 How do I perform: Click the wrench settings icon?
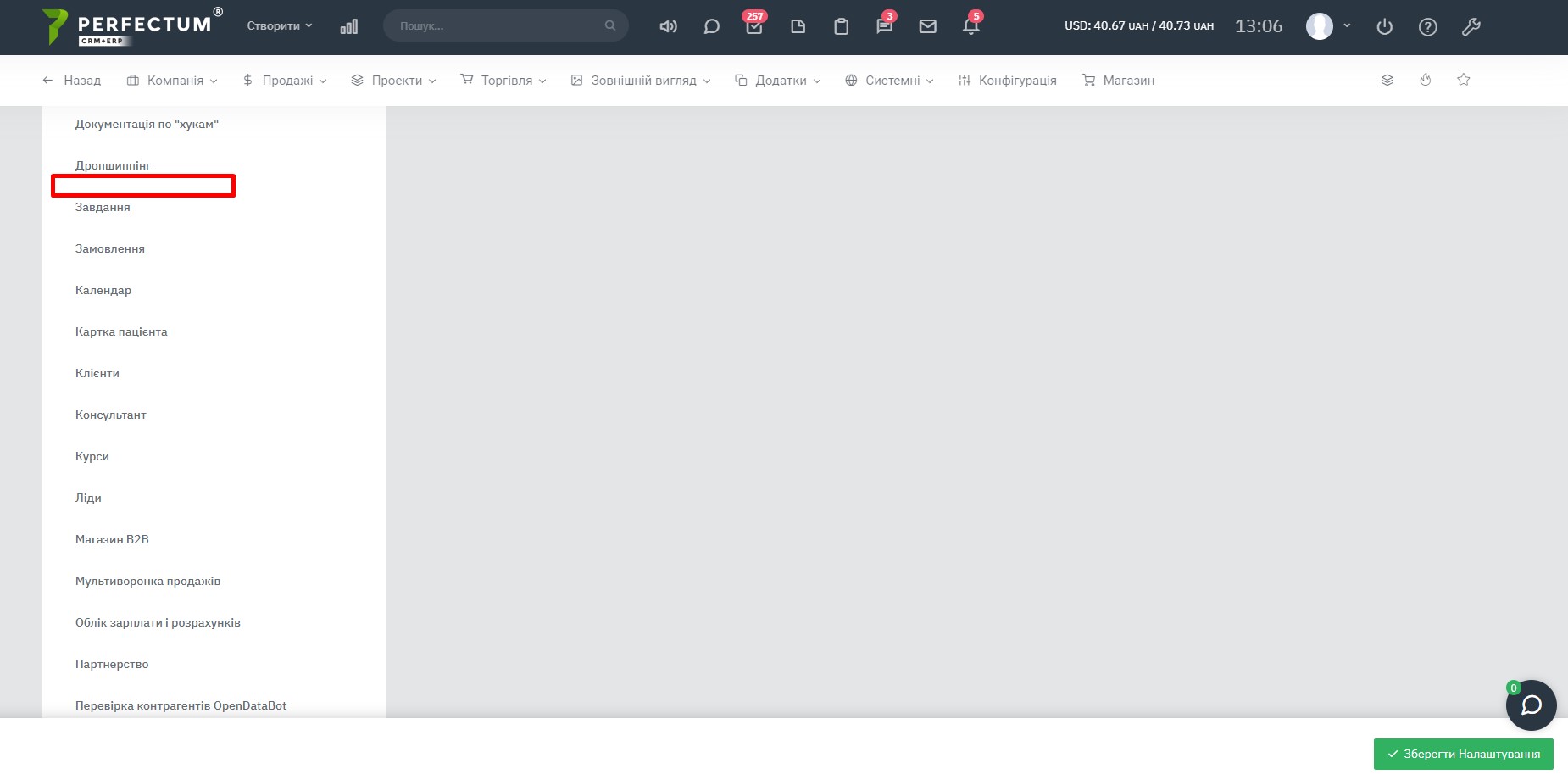(1471, 26)
